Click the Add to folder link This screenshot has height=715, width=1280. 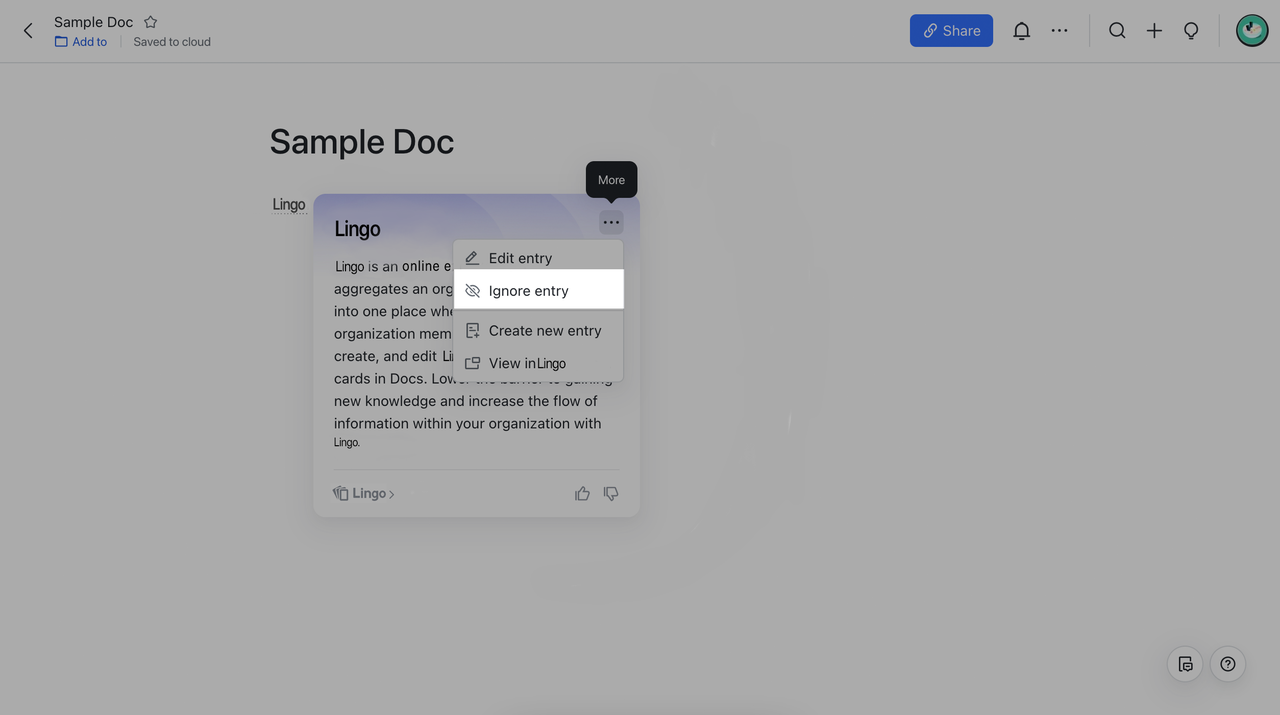pos(81,42)
